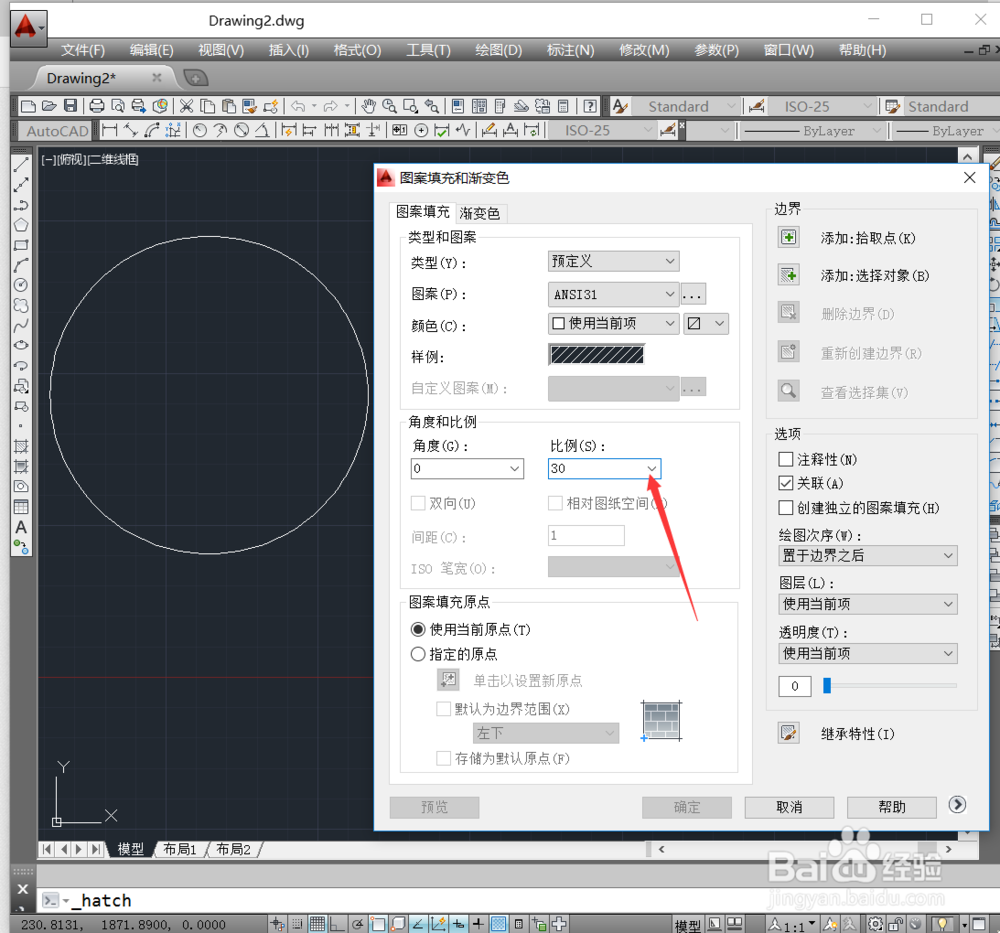Image resolution: width=1000 pixels, height=933 pixels.
Task: Open pattern browse ellipsis button
Action: [693, 294]
